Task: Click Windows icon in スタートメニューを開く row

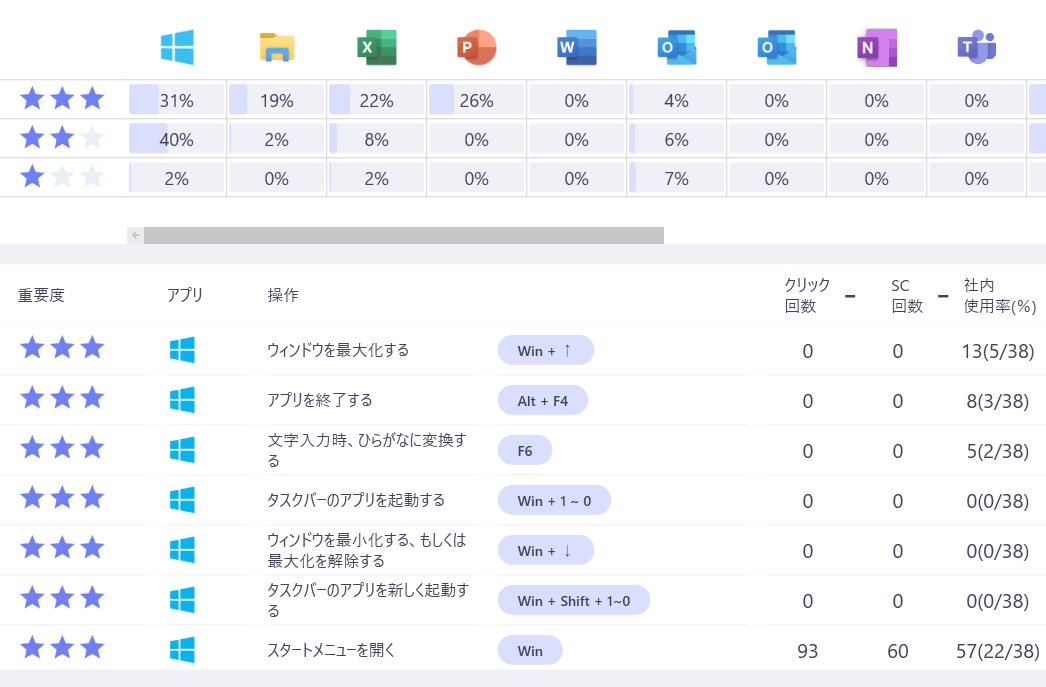Action: click(182, 650)
